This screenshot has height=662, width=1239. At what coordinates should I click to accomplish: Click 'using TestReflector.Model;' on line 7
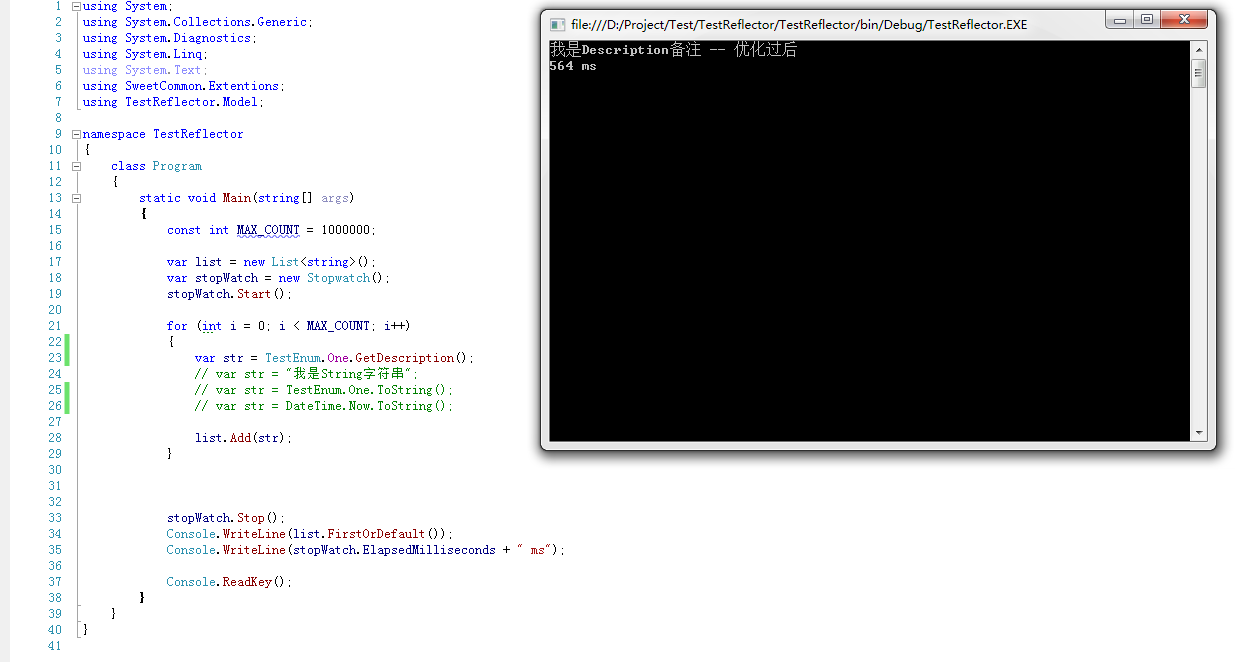coord(173,102)
